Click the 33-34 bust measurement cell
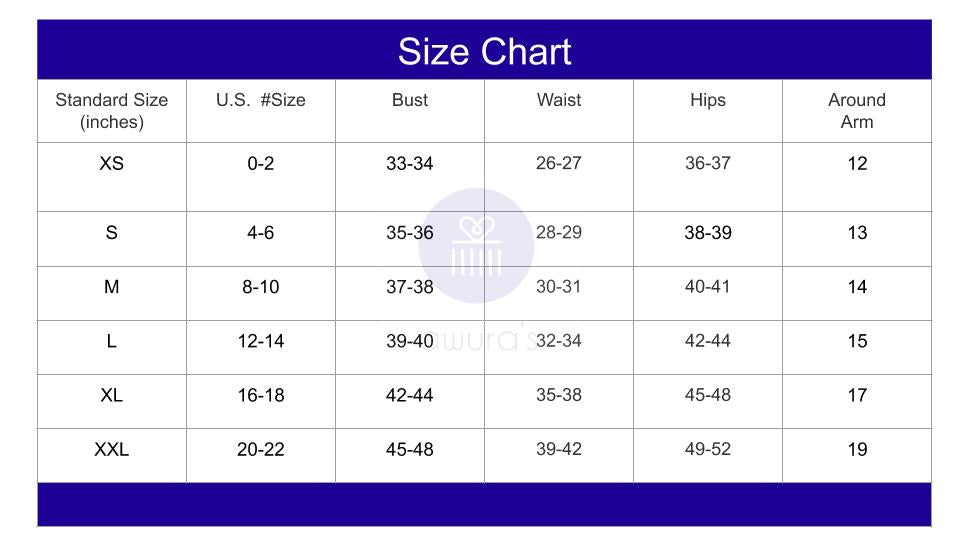The width and height of the screenshot is (960, 540). [x=410, y=163]
